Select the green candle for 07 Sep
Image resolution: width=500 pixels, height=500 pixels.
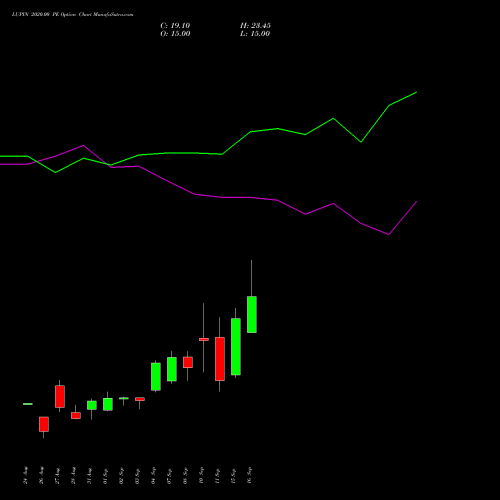(x=172, y=369)
